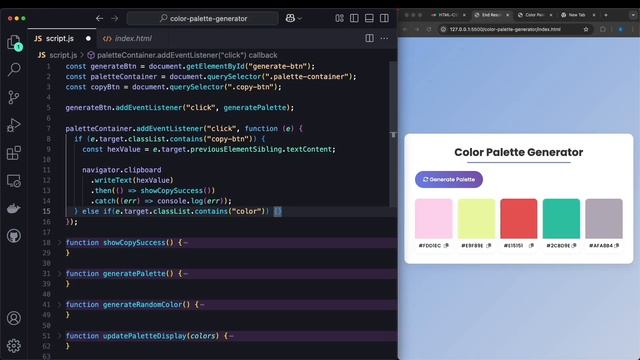Open the Extensions view

(14, 153)
